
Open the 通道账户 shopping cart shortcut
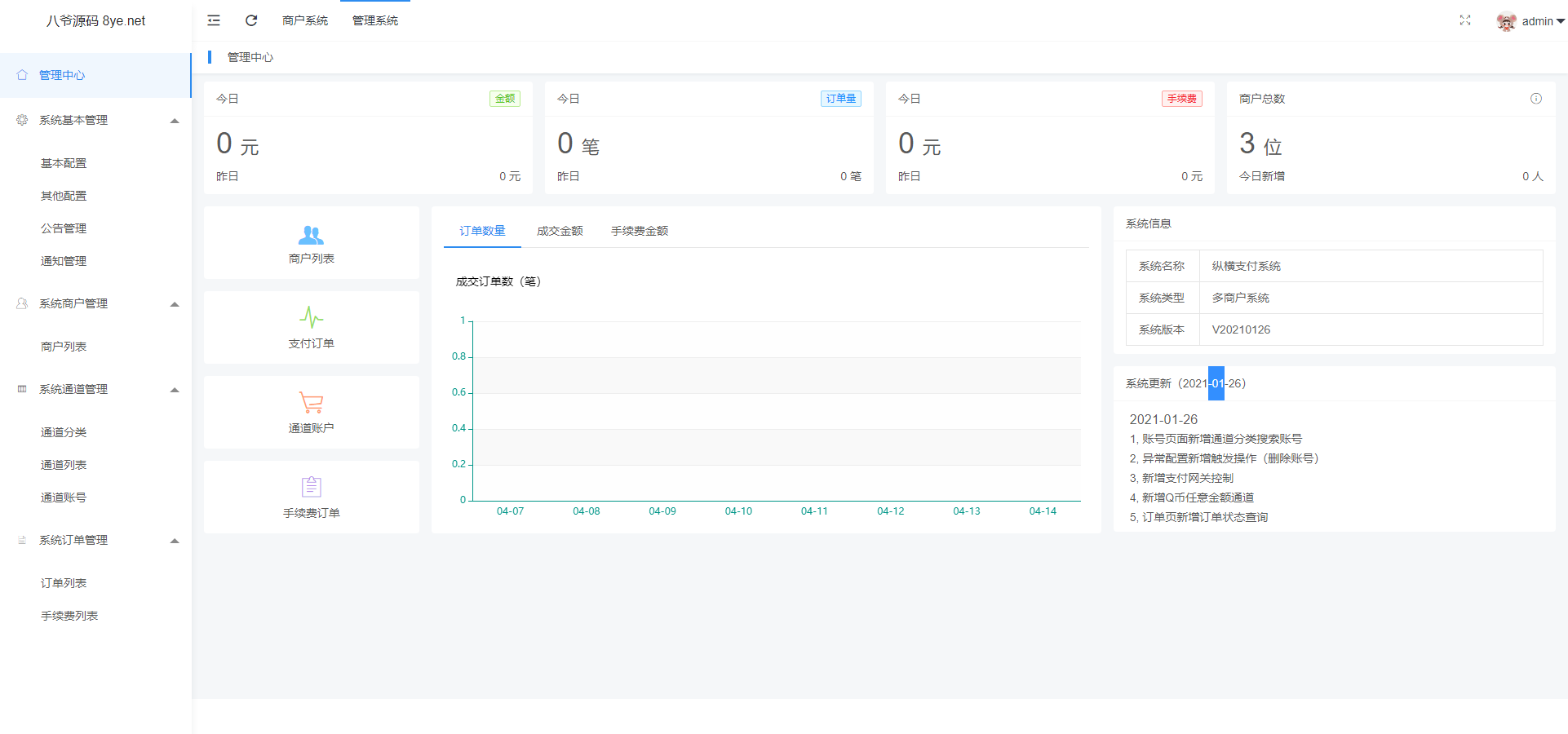tap(311, 402)
